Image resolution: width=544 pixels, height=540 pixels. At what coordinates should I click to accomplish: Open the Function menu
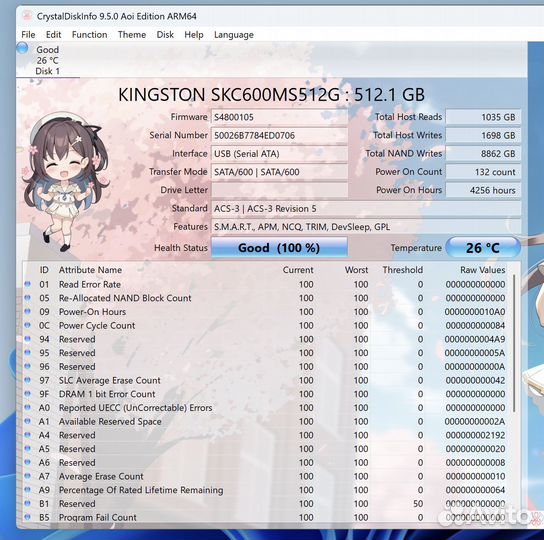click(x=90, y=35)
